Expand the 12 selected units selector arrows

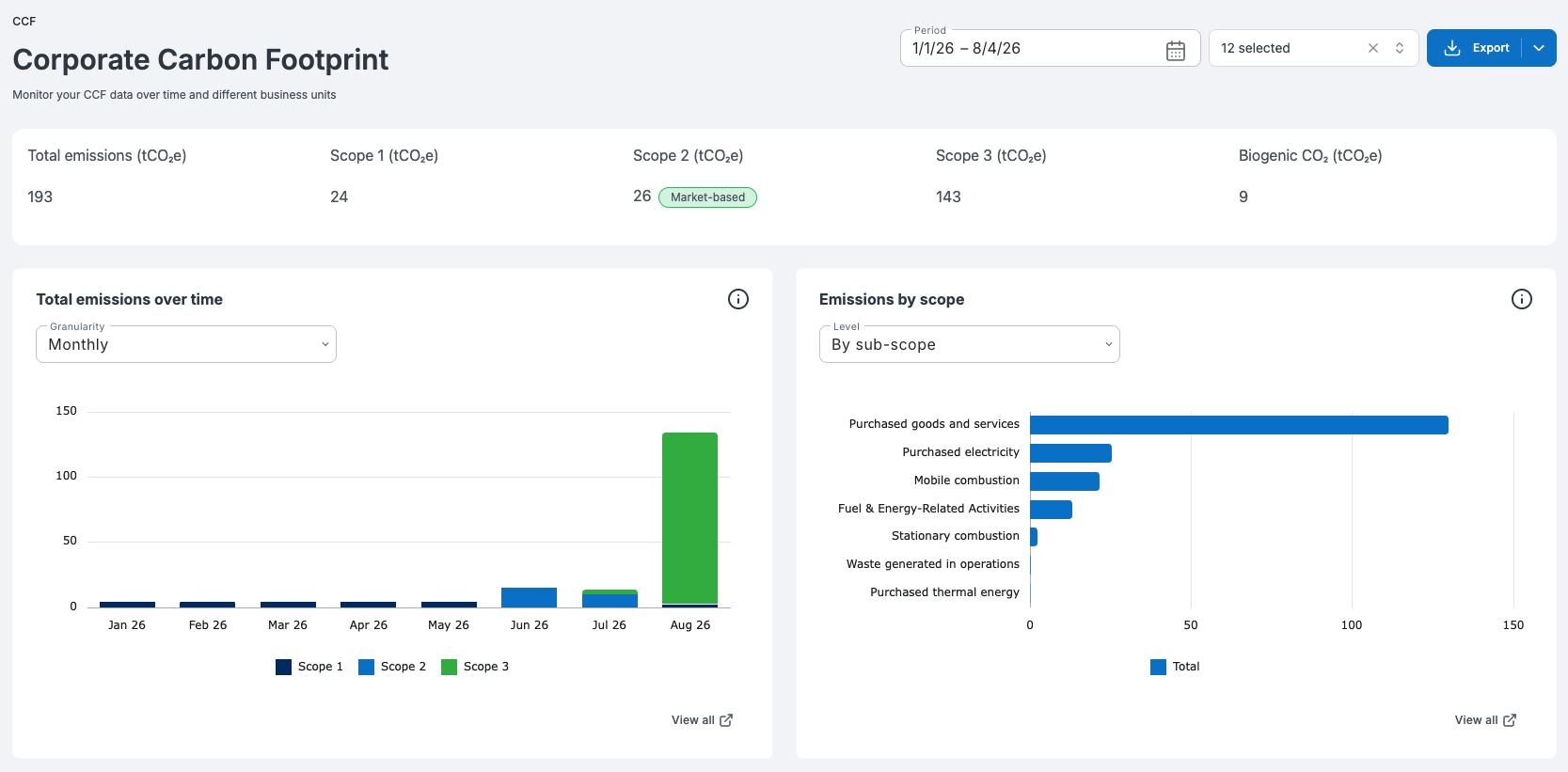(1399, 48)
